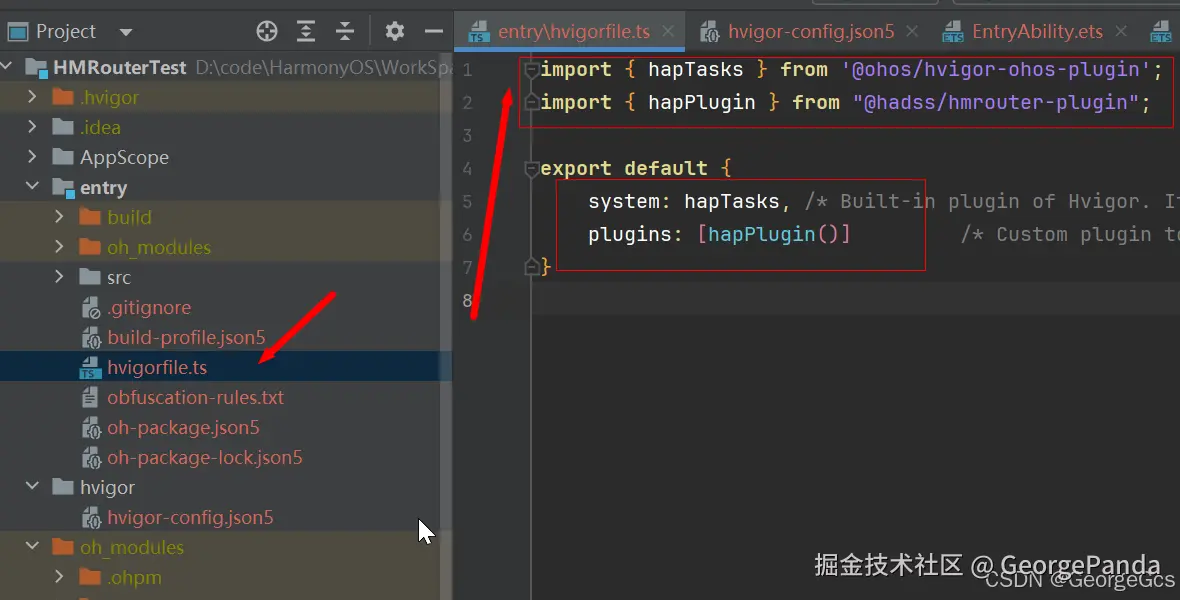Click the fold marker at line 2
The image size is (1180, 600).
click(531, 102)
